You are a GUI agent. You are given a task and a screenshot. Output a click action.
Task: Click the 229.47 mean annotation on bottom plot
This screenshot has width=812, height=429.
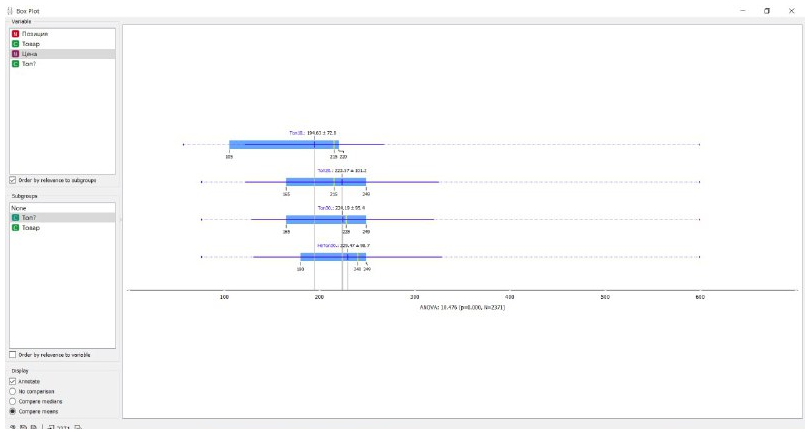(355, 246)
